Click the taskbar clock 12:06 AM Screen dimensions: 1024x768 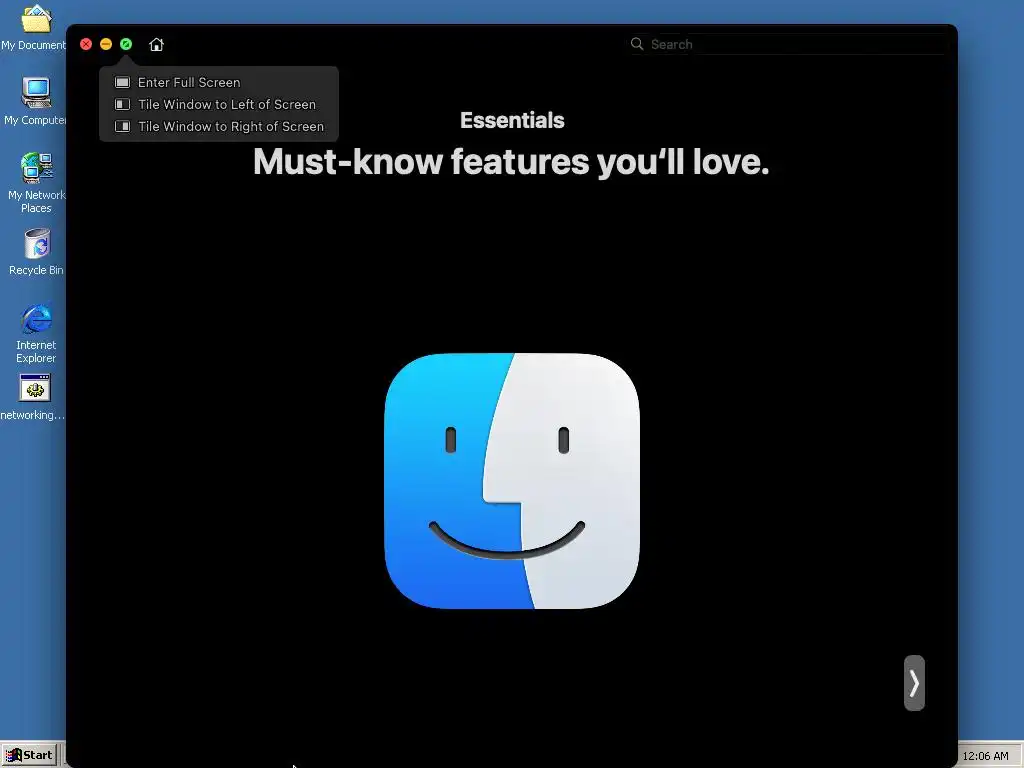click(985, 756)
